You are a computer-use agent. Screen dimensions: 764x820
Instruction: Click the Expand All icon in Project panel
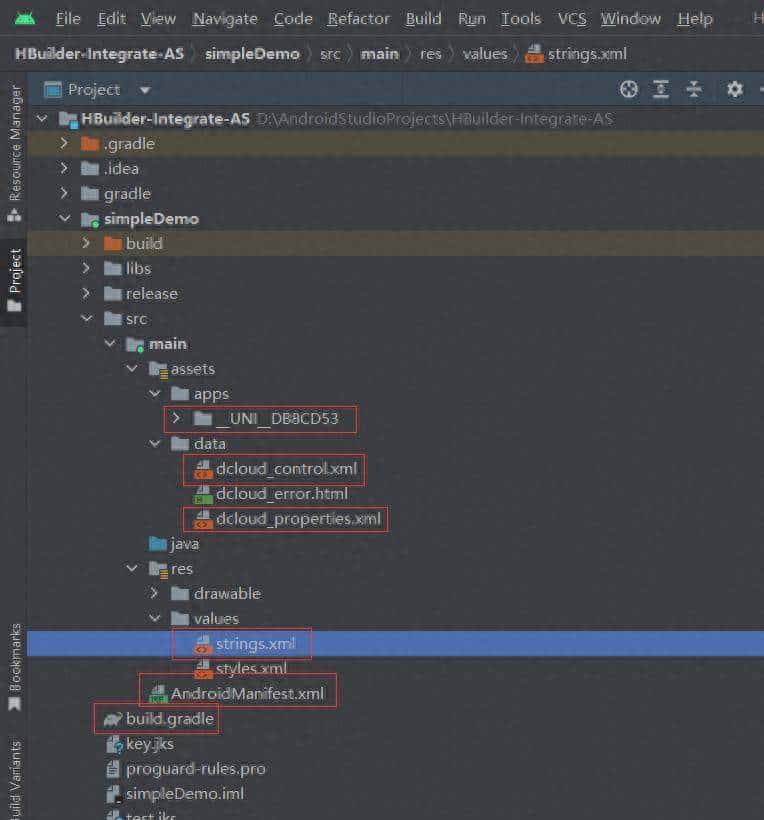point(661,90)
